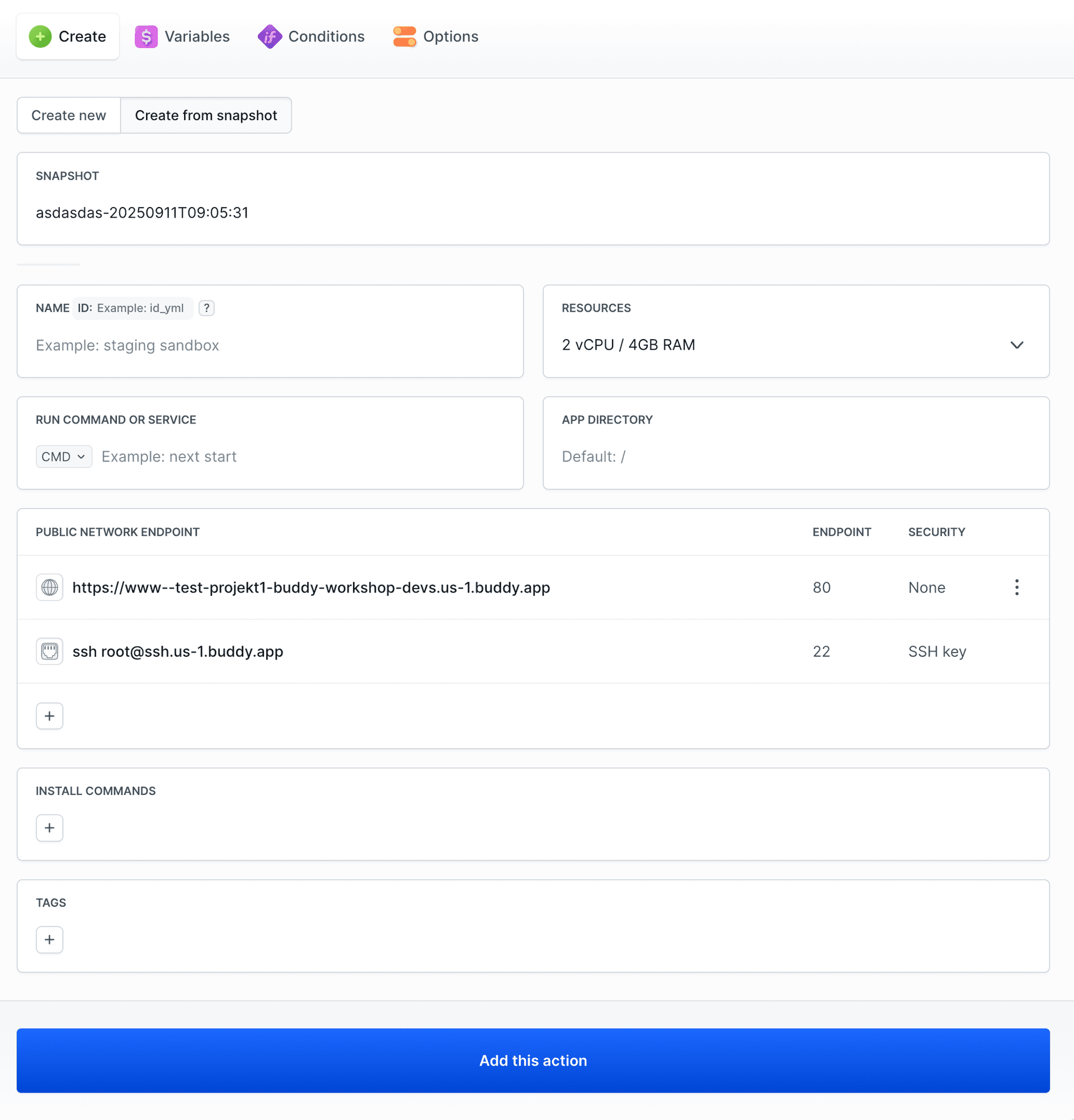Focus the App Directory input field
The height and width of the screenshot is (1120, 1074).
point(795,457)
